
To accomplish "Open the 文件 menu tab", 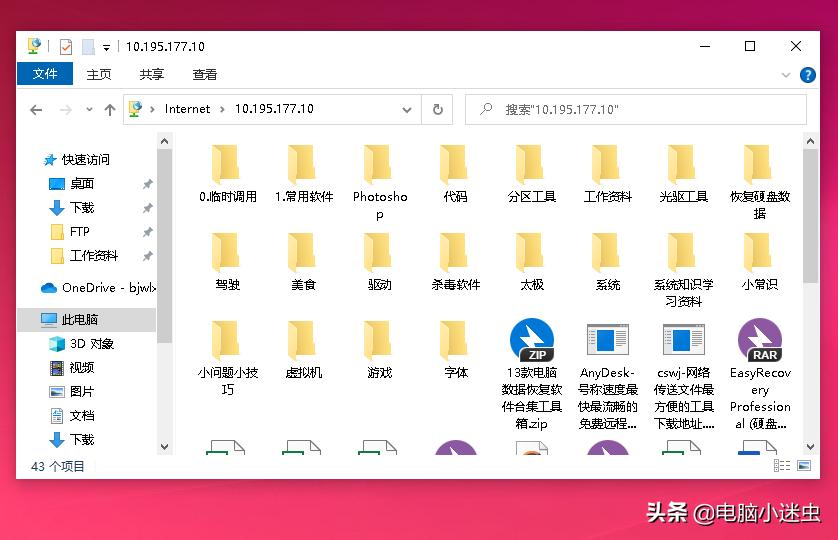I will (45, 74).
